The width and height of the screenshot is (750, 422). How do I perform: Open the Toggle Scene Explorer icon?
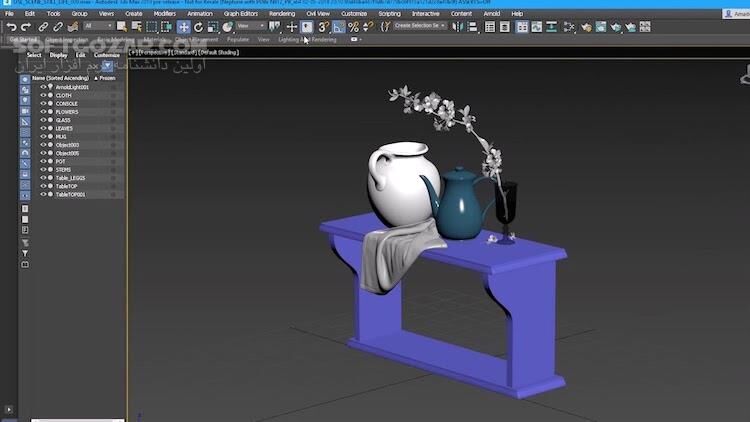(x=490, y=27)
